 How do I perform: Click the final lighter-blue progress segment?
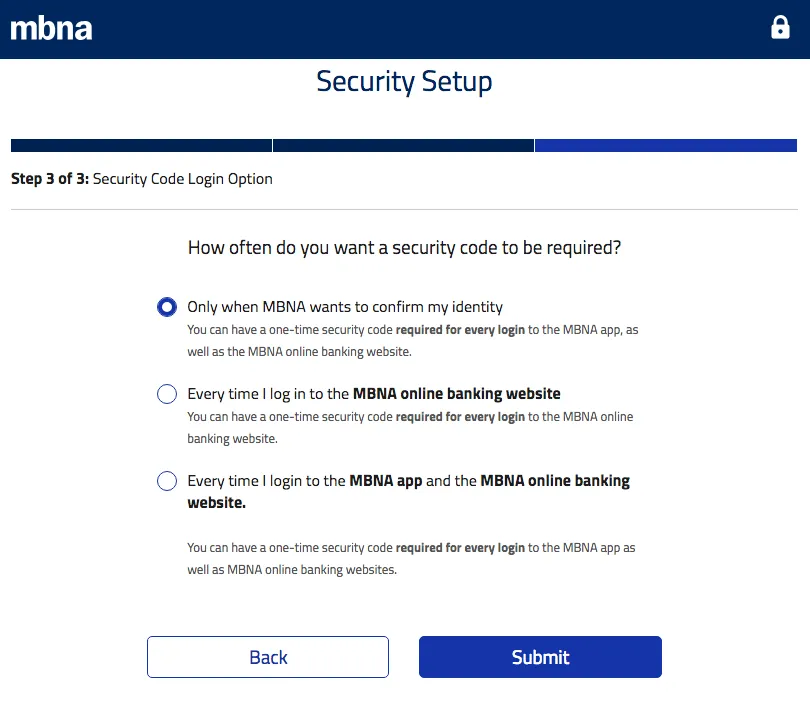coord(665,145)
